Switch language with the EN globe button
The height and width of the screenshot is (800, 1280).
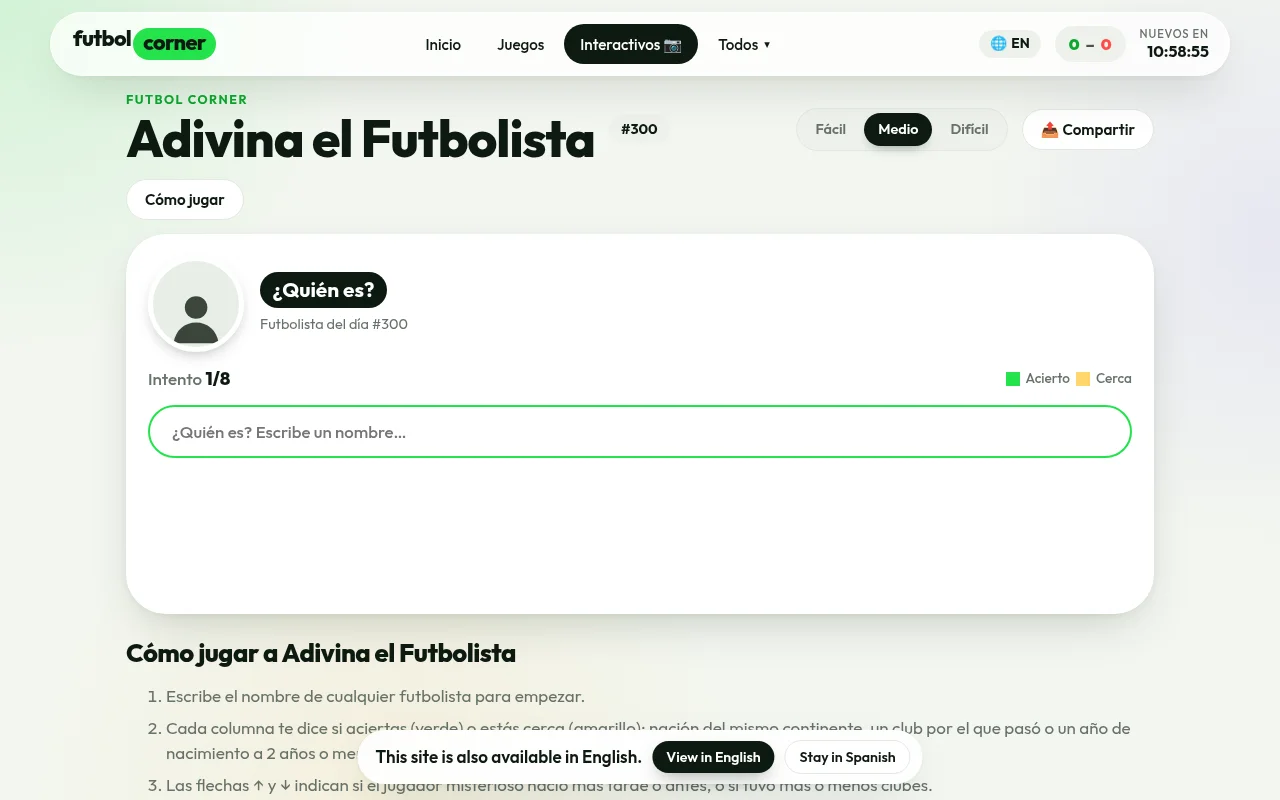1010,43
